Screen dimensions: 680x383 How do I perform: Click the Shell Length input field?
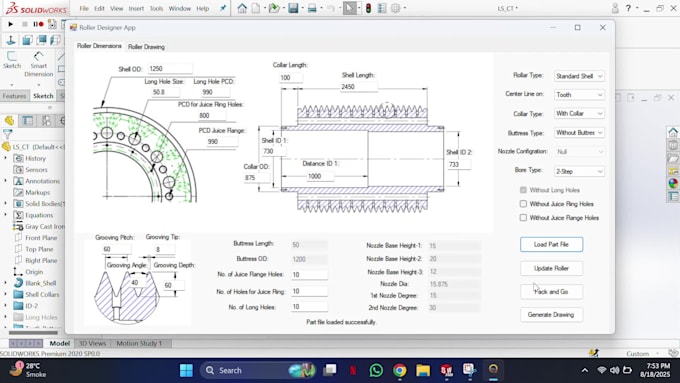pyautogui.click(x=358, y=87)
